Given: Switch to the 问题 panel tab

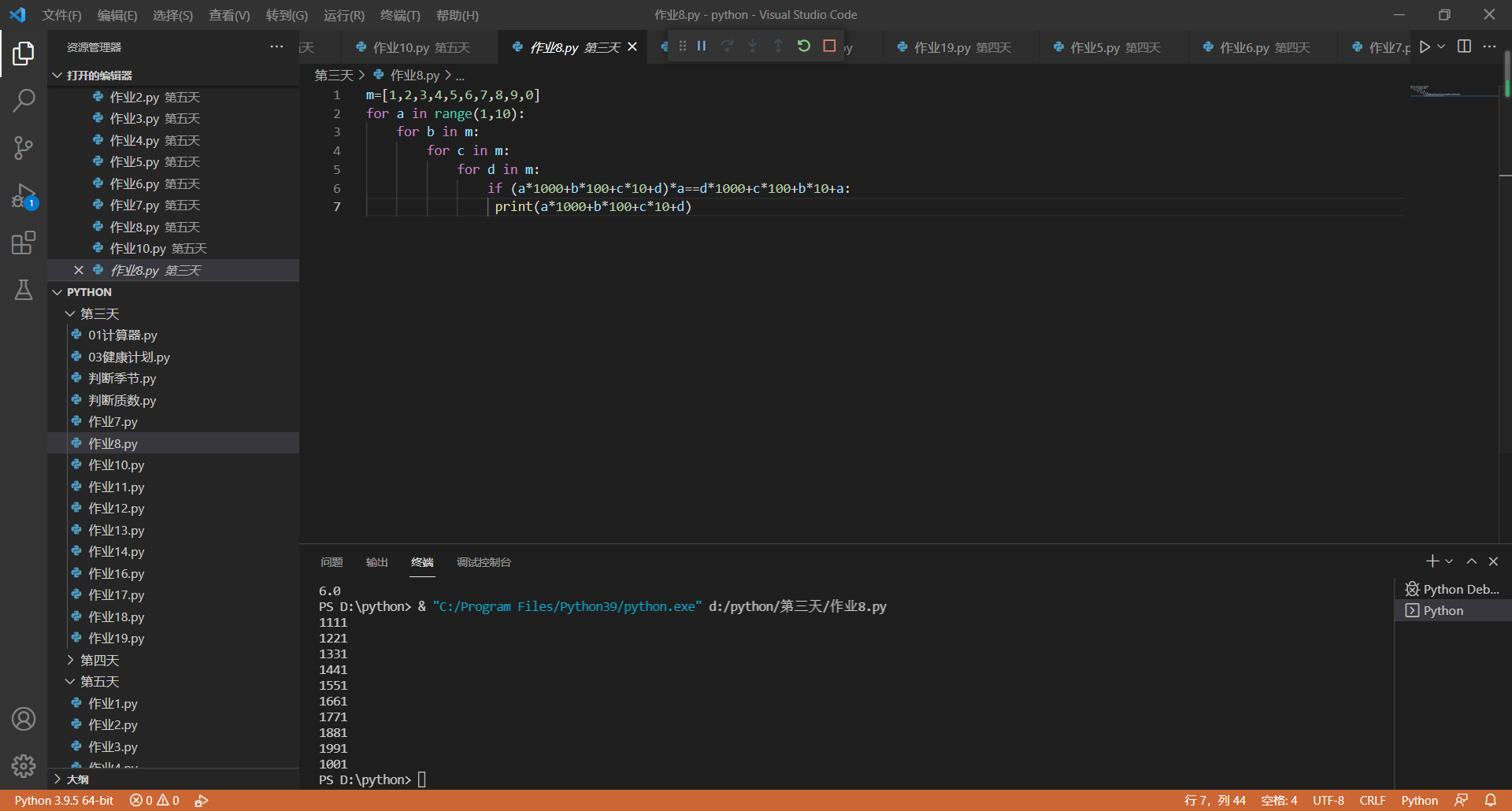Looking at the screenshot, I should (x=332, y=562).
